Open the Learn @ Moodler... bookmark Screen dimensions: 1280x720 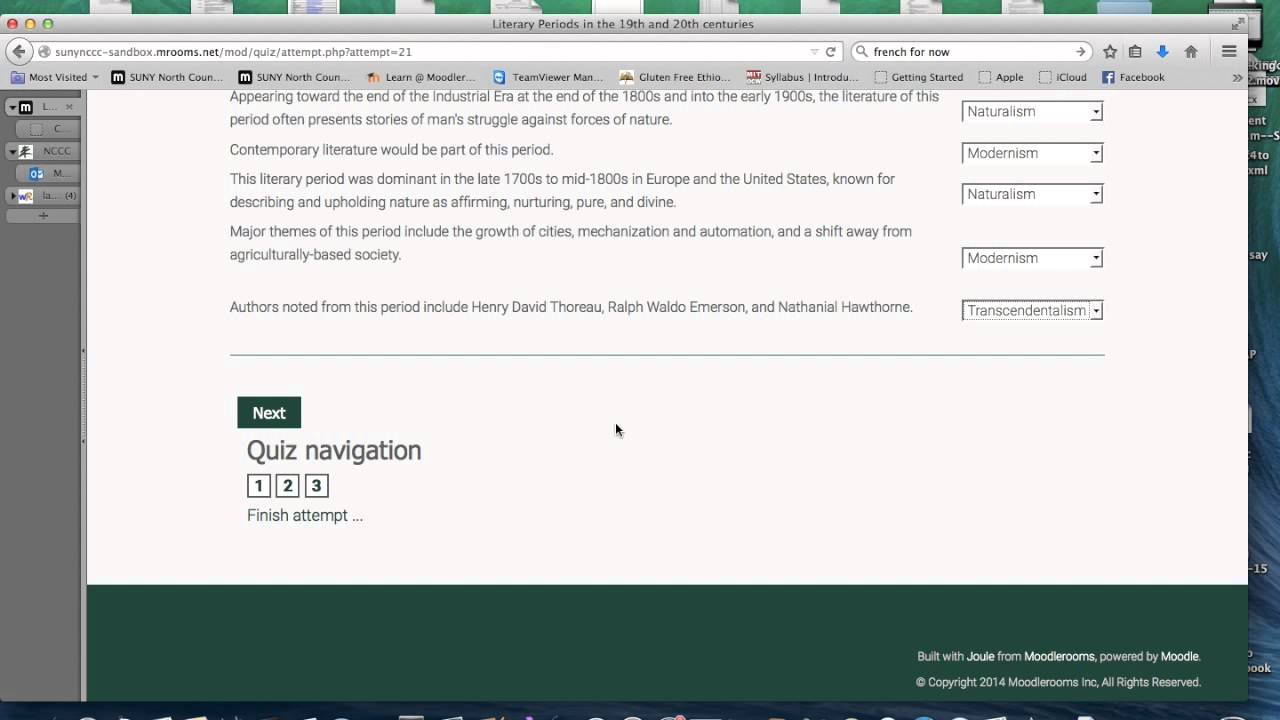point(421,77)
